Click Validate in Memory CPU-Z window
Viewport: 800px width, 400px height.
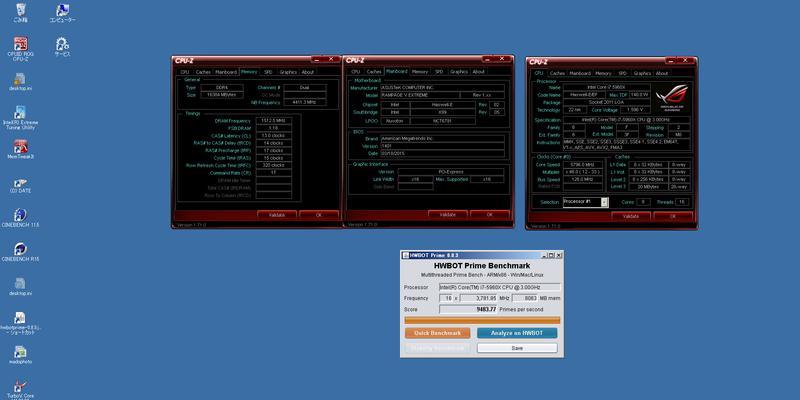click(277, 215)
